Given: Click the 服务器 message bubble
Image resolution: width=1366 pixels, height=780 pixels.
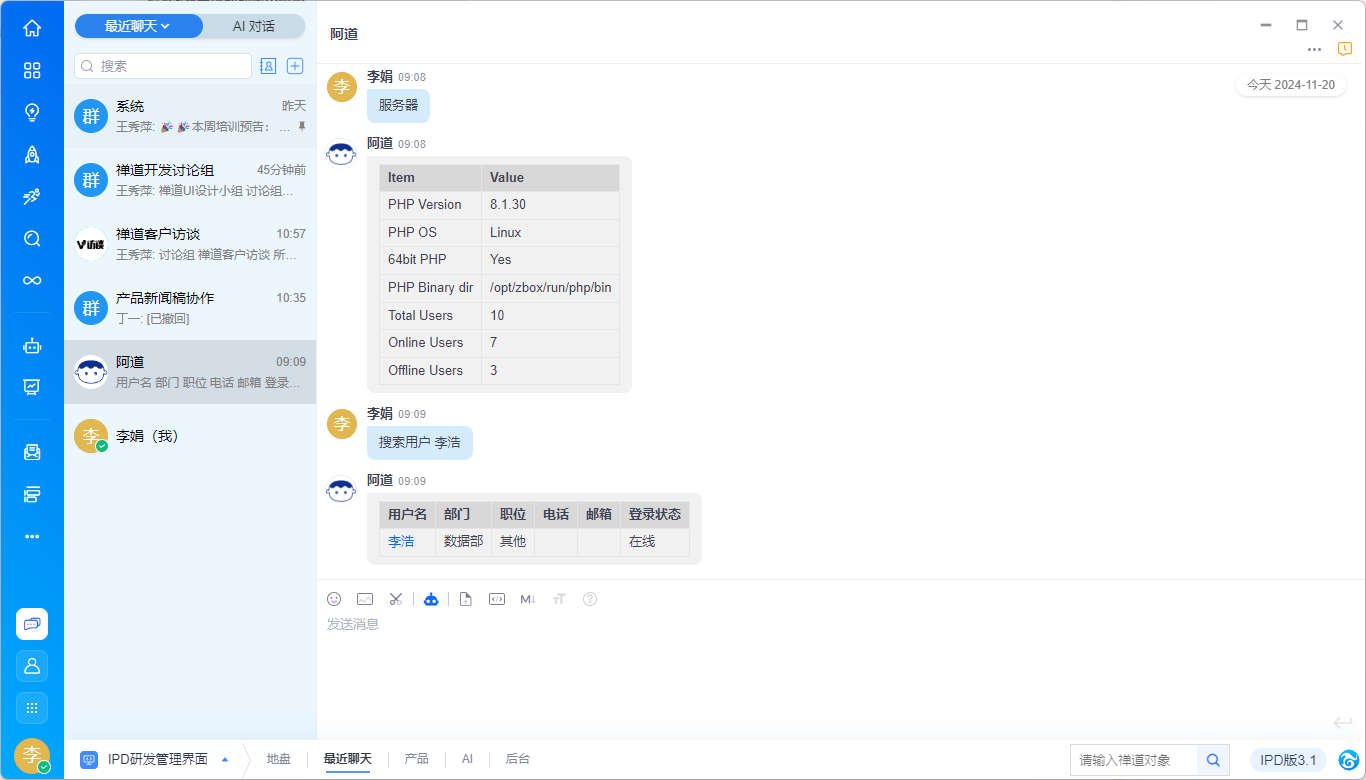Looking at the screenshot, I should pos(398,105).
